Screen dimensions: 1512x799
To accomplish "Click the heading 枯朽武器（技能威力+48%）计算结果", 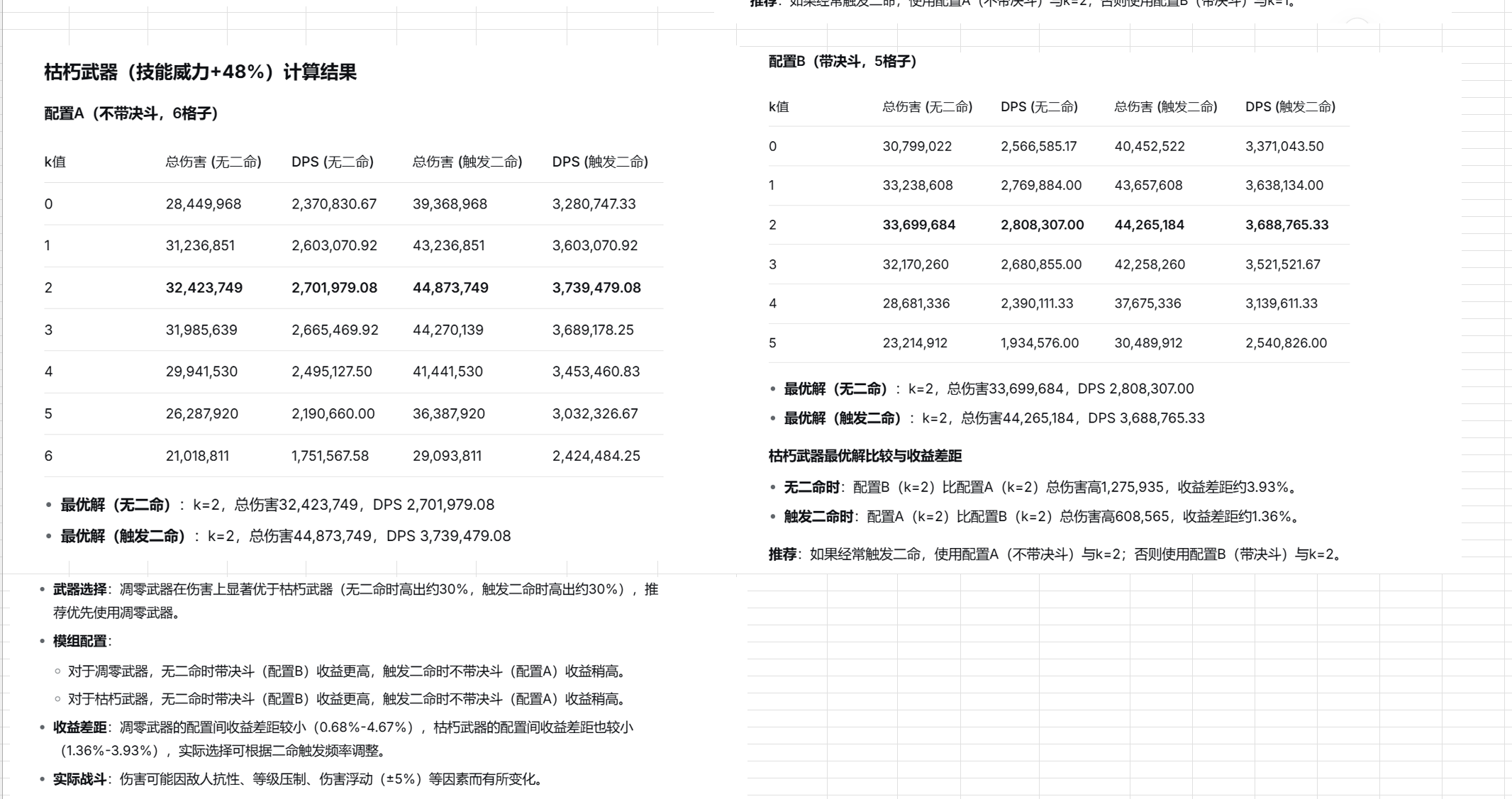I will pos(200,72).
